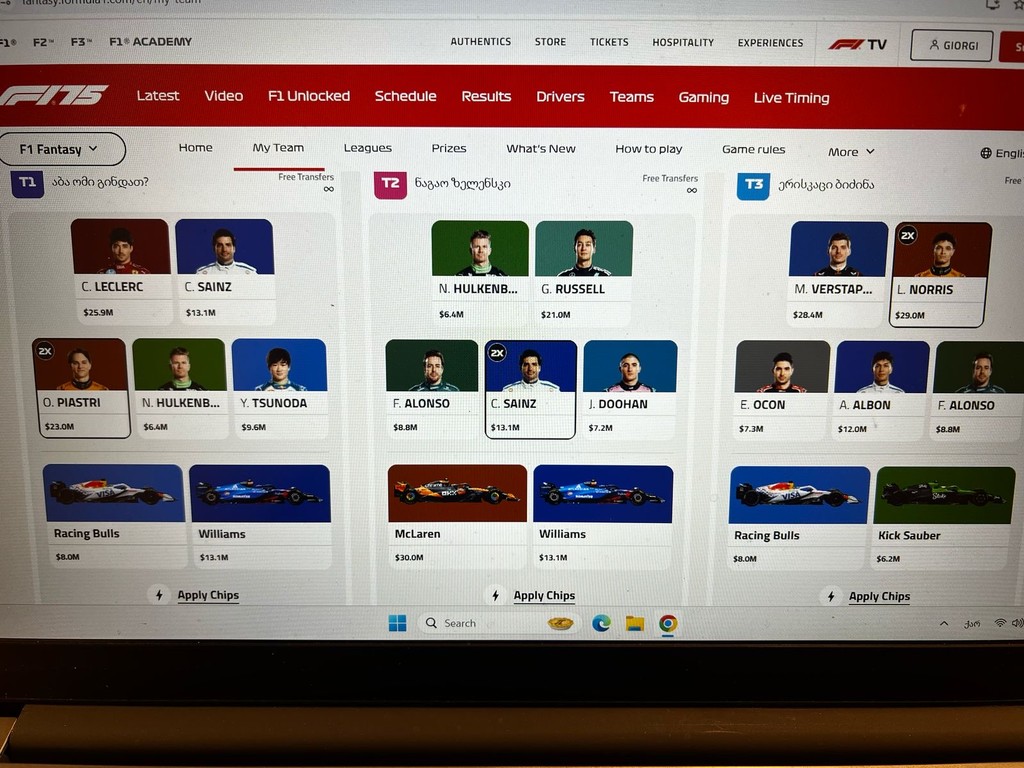Screen dimensions: 1024x768
Task: Open Live Timing
Action: point(792,98)
